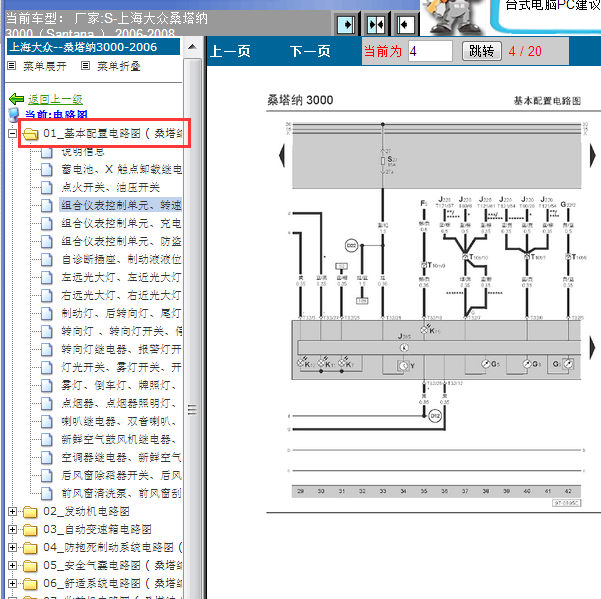
Task: Click the folder icon of 04_防抱死制动系统电路图
Action: tap(30, 548)
